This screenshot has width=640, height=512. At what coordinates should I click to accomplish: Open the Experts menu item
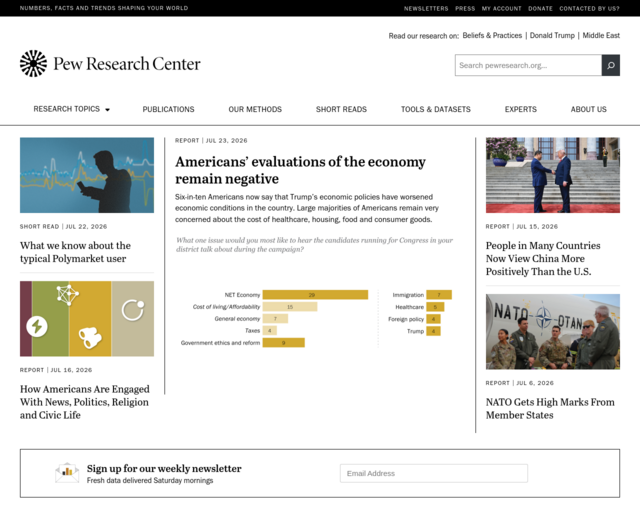[x=520, y=109]
